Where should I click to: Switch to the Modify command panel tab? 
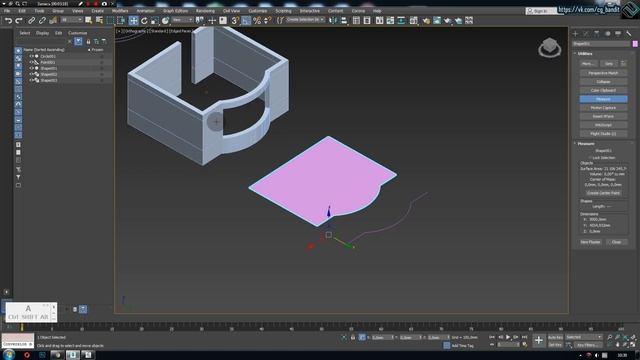pos(586,33)
